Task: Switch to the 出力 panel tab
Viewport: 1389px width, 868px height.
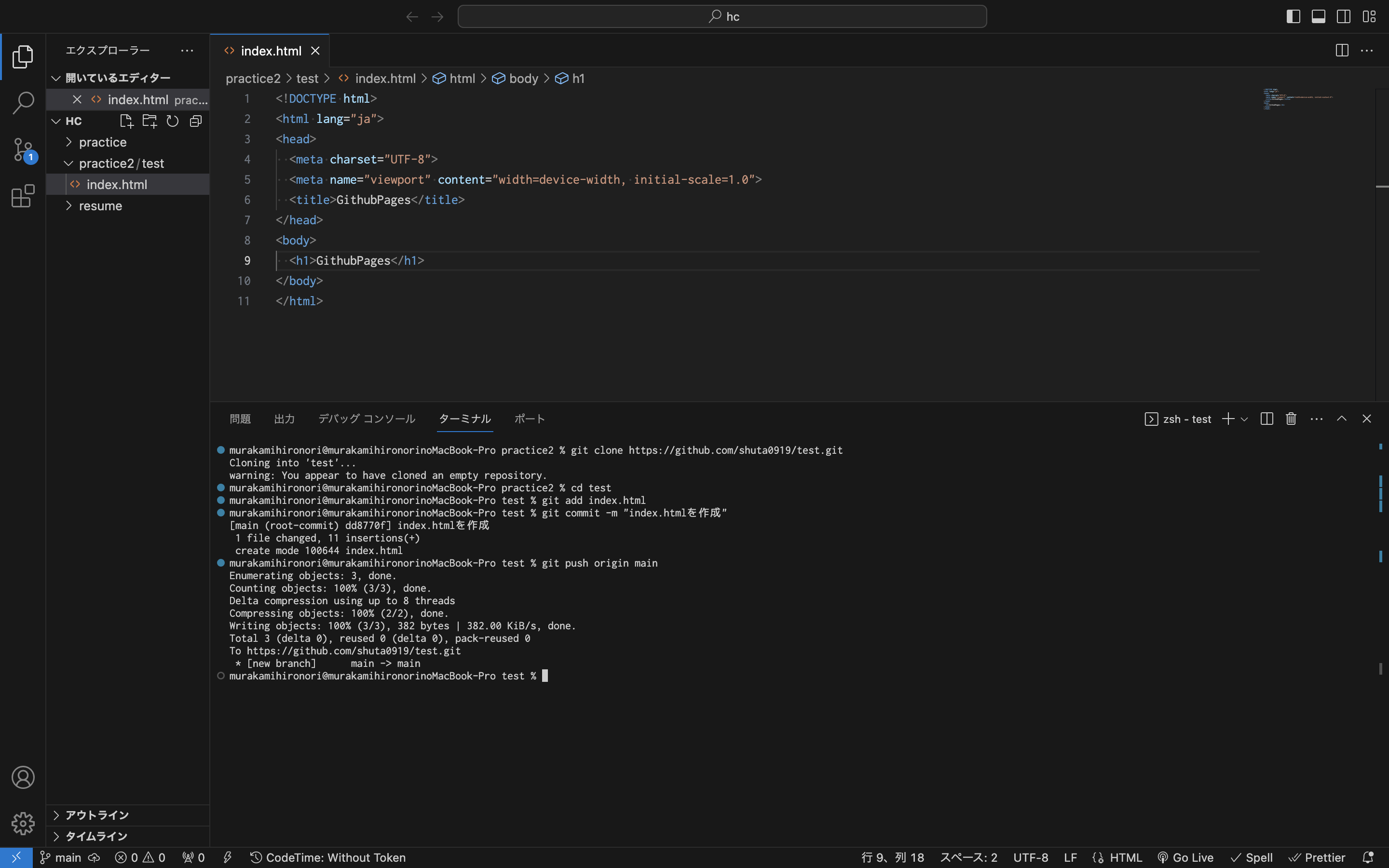Action: pos(284,419)
